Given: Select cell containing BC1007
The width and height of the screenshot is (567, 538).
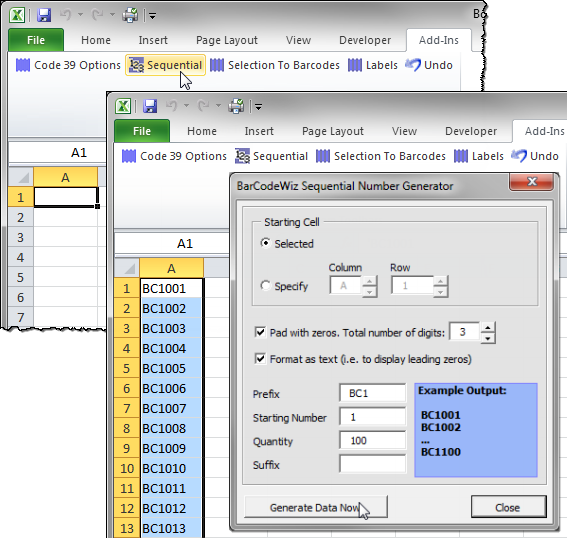Looking at the screenshot, I should point(171,408).
